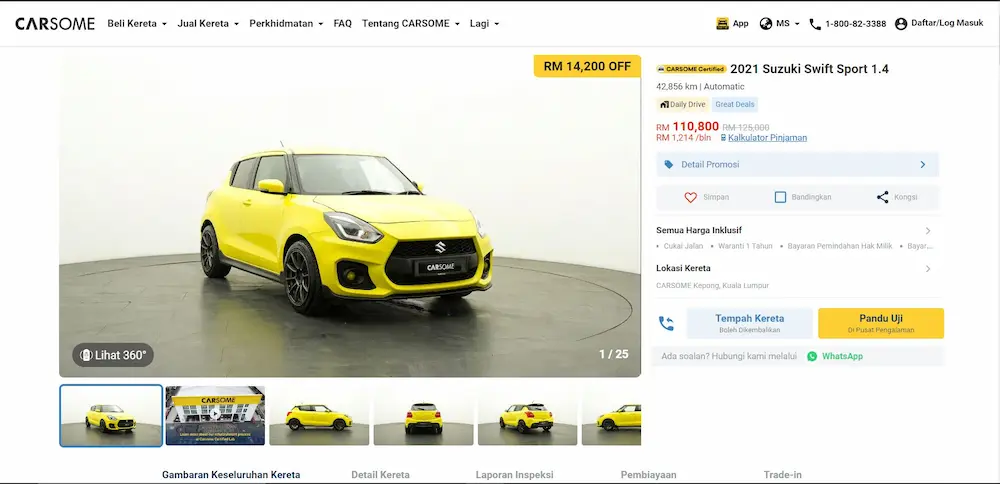Image resolution: width=1000 pixels, height=484 pixels.
Task: Click the globe language icon
Action: pos(766,24)
